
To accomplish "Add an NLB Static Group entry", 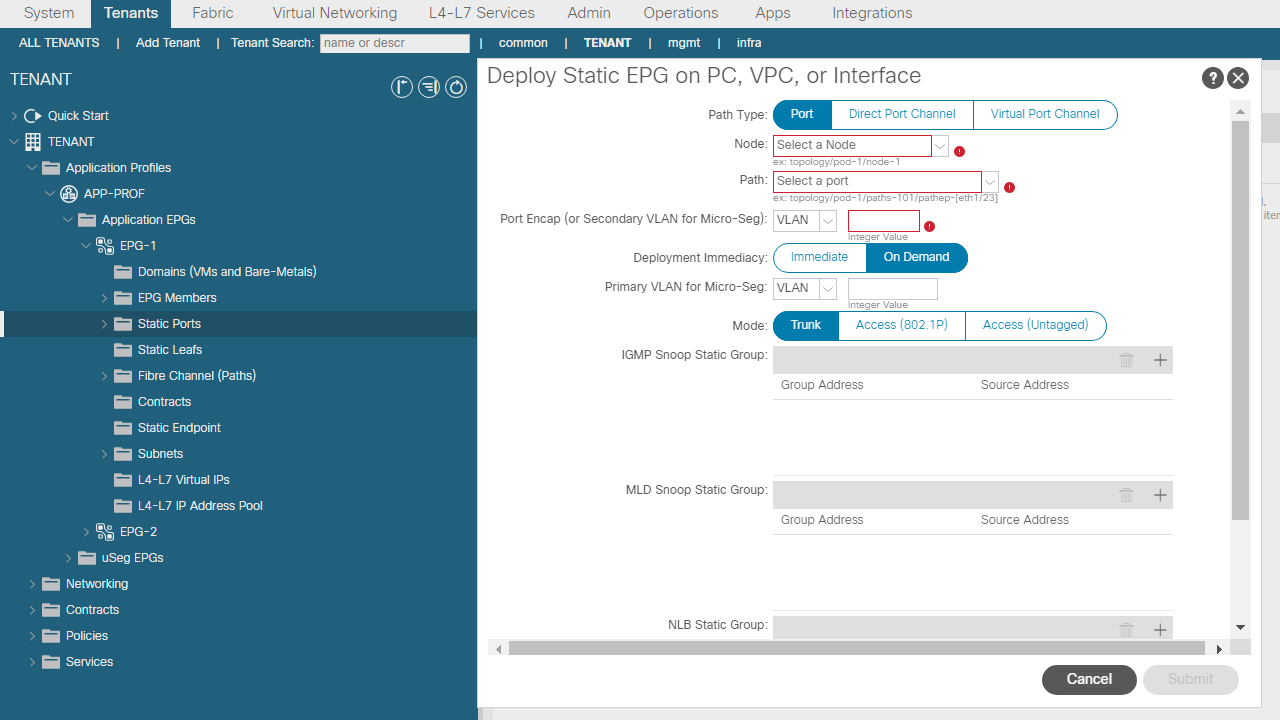I will click(1160, 629).
